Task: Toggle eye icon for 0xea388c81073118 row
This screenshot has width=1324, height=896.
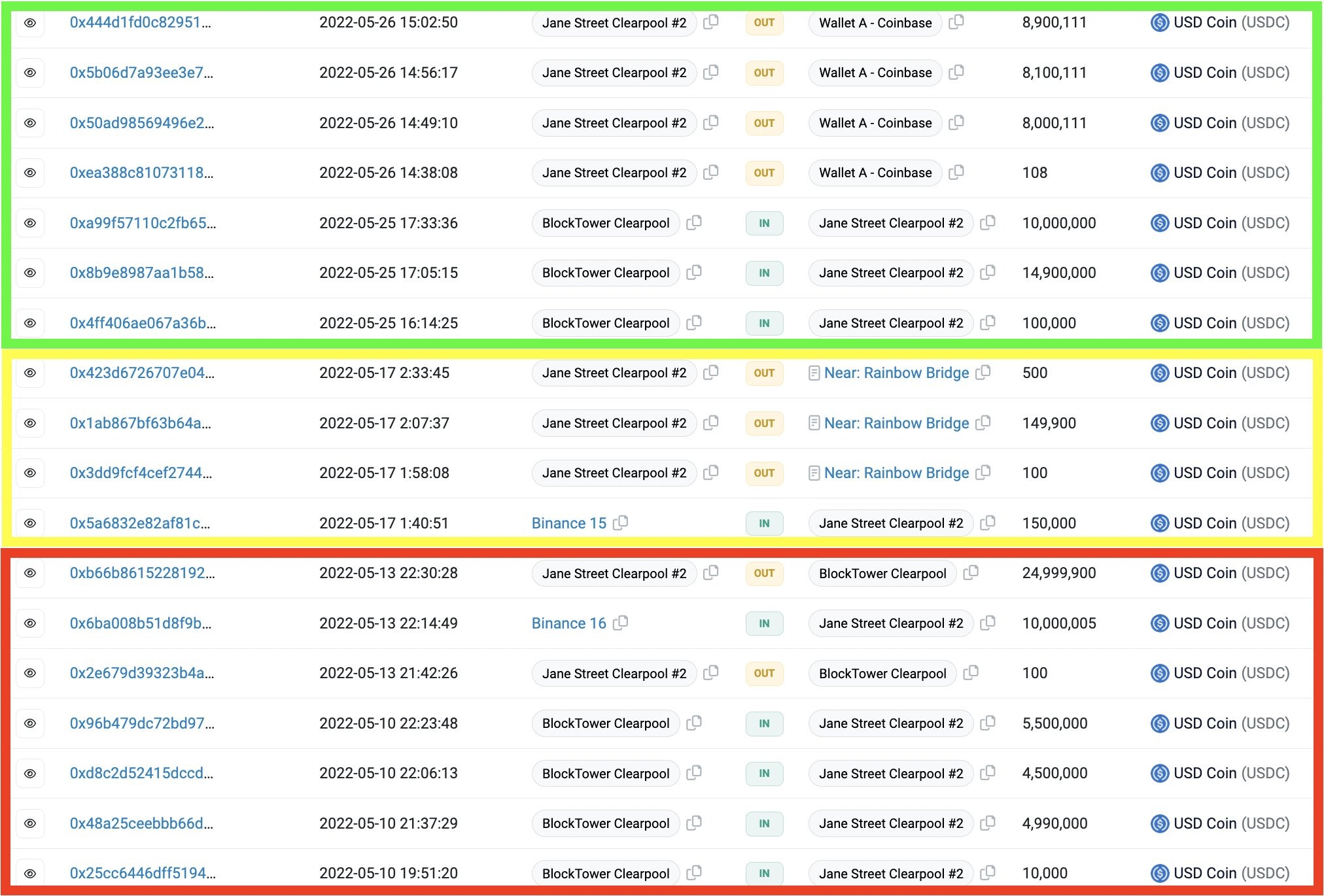Action: tap(30, 173)
